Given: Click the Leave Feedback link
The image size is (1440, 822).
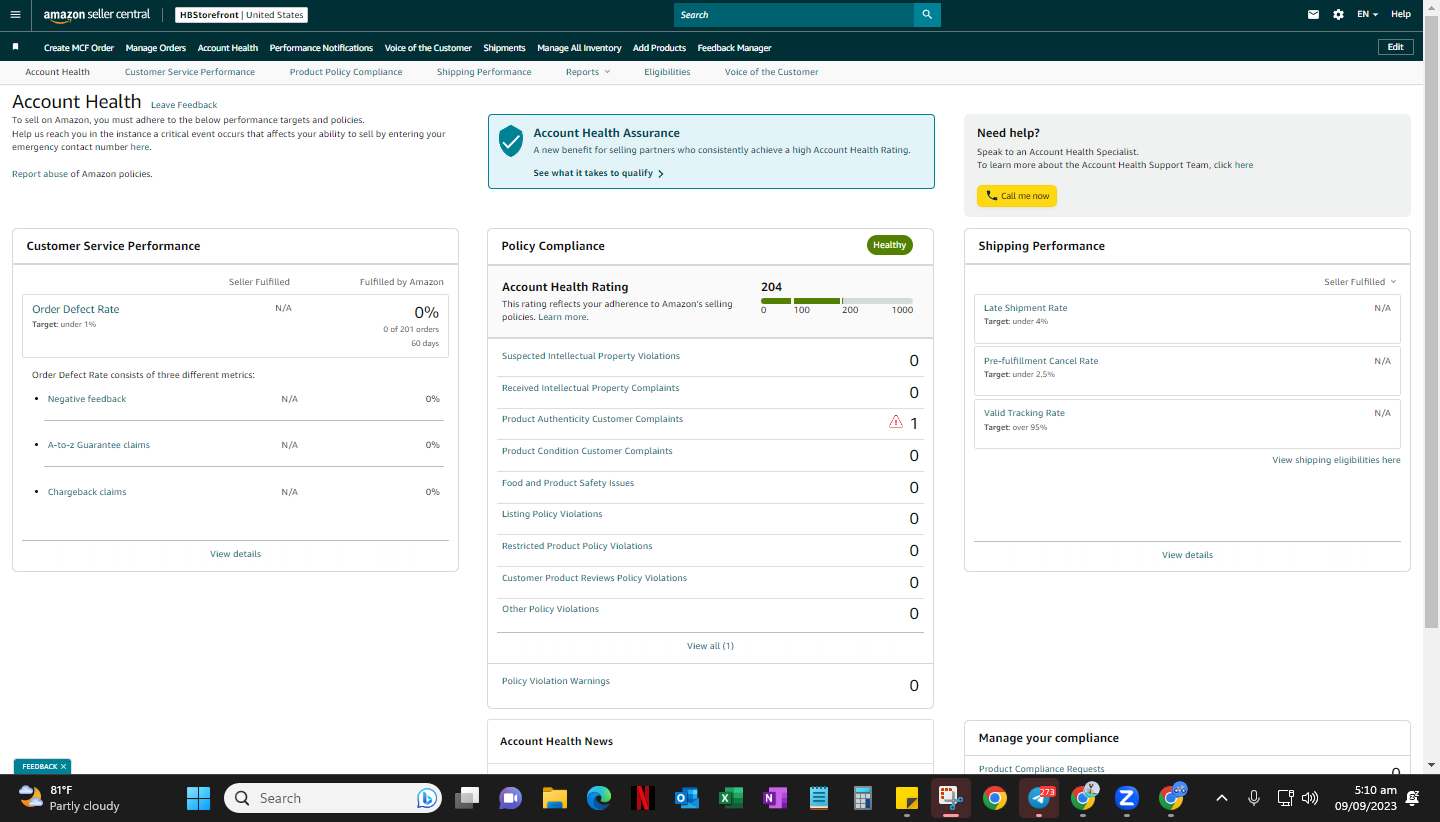Looking at the screenshot, I should tap(184, 105).
